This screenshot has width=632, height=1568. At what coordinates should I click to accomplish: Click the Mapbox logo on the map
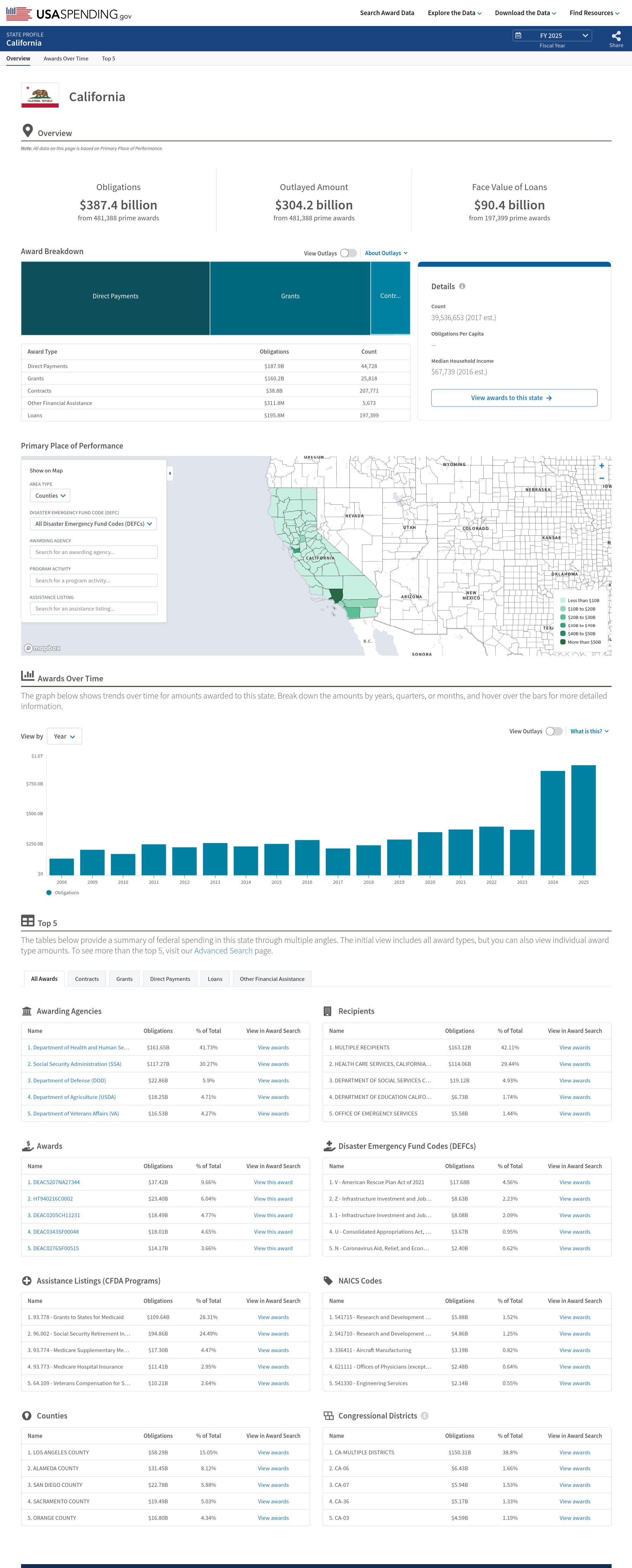click(x=42, y=648)
